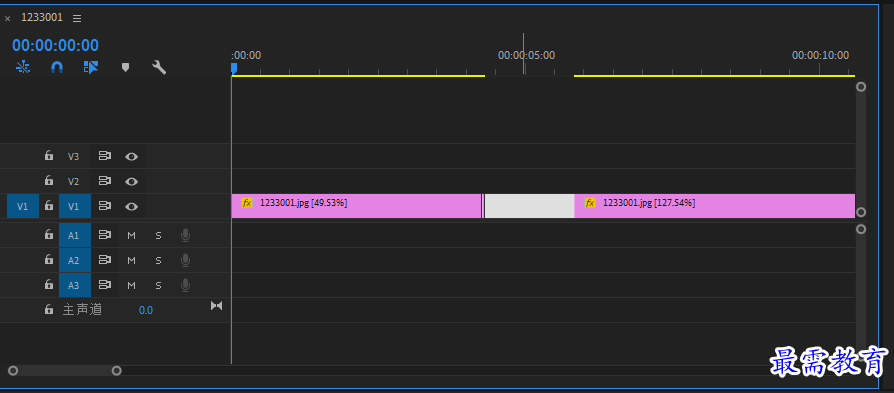Click the master track output icon
Screen dimensions: 894x393
pos(217,306)
